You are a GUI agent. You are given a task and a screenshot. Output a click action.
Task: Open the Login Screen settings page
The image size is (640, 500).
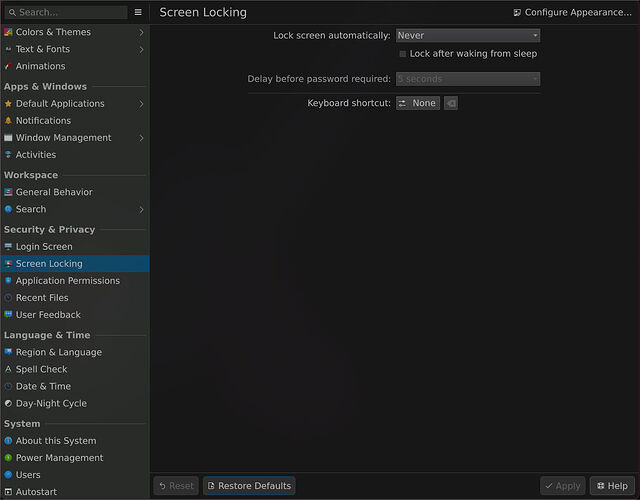(75, 247)
